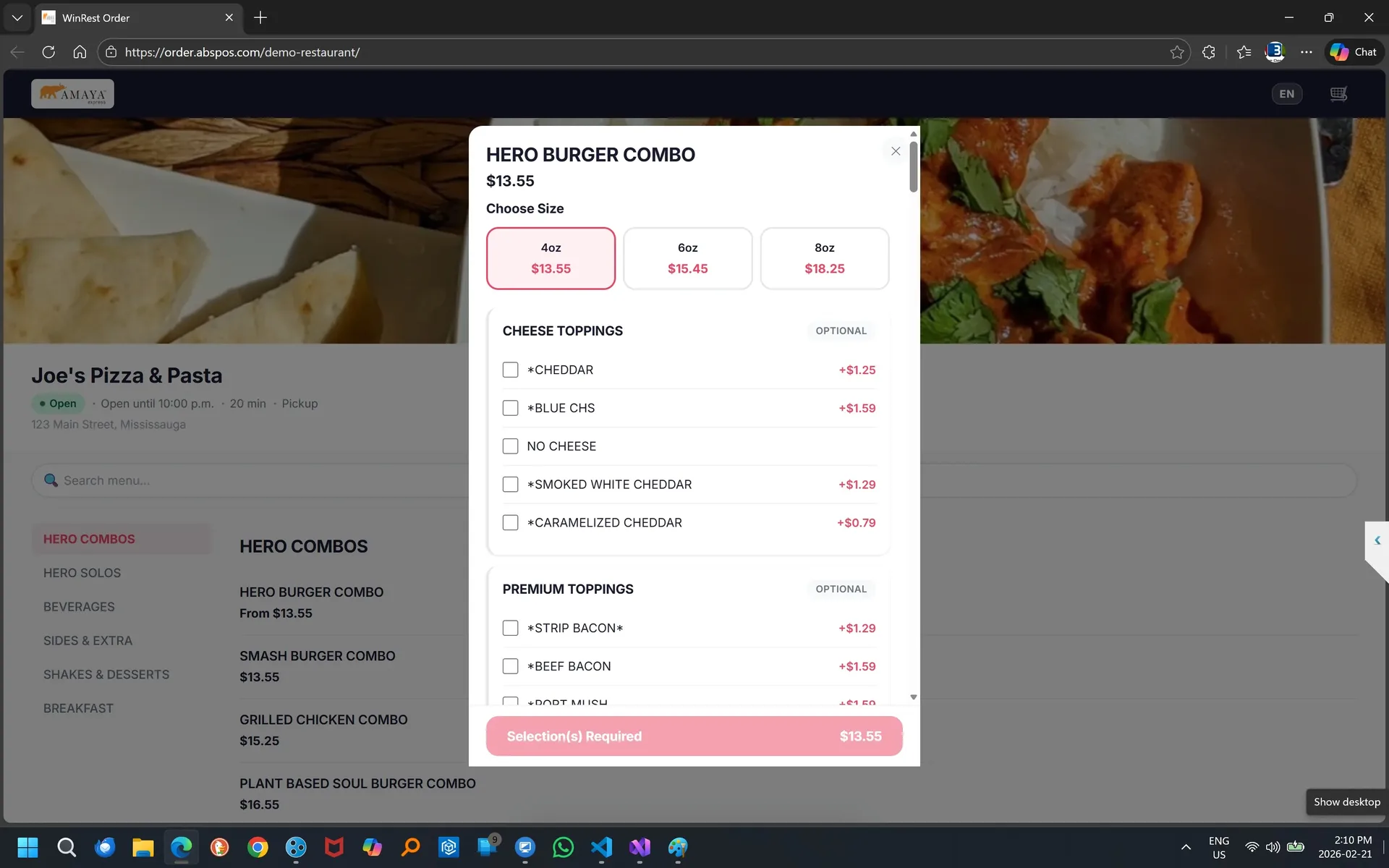Click the dialog vertical scrollbar thumb
The image size is (1389, 868).
coord(913,167)
